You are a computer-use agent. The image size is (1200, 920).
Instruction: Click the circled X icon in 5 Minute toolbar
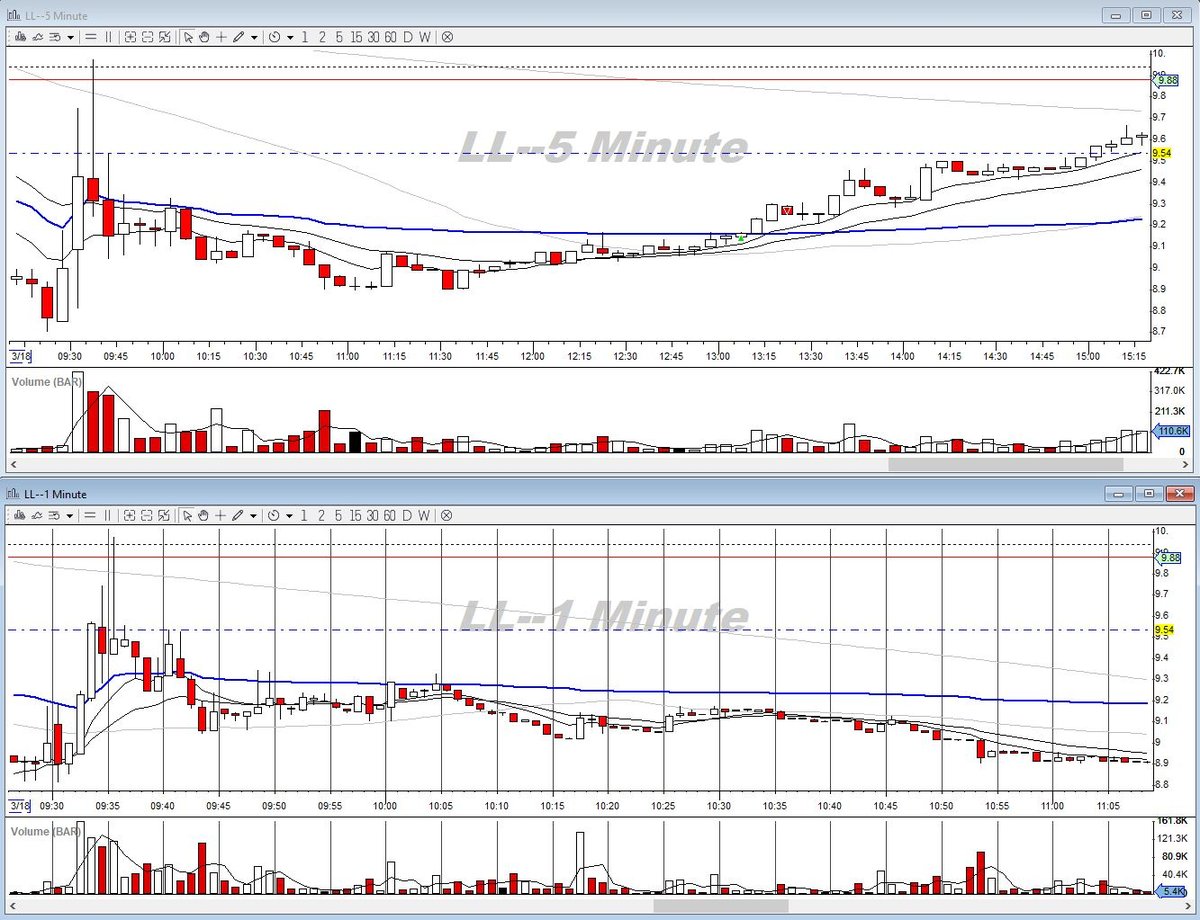pos(447,37)
